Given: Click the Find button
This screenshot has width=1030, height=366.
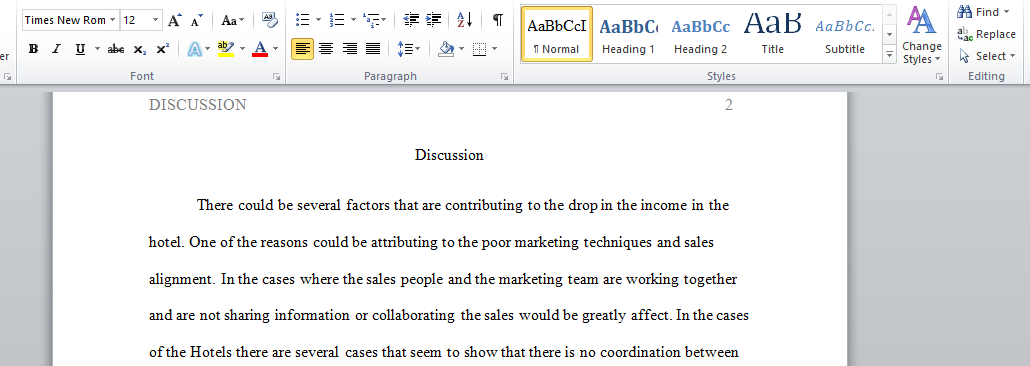Looking at the screenshot, I should click(983, 12).
